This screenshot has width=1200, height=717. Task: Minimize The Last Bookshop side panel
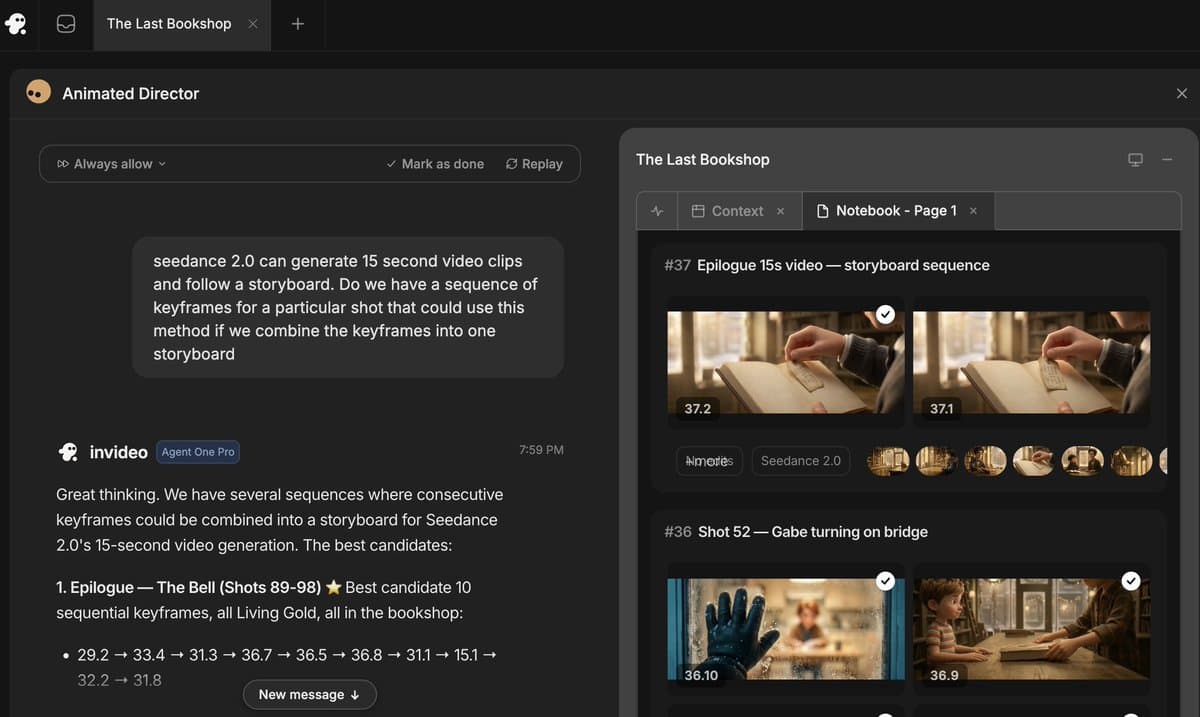coord(1167,160)
